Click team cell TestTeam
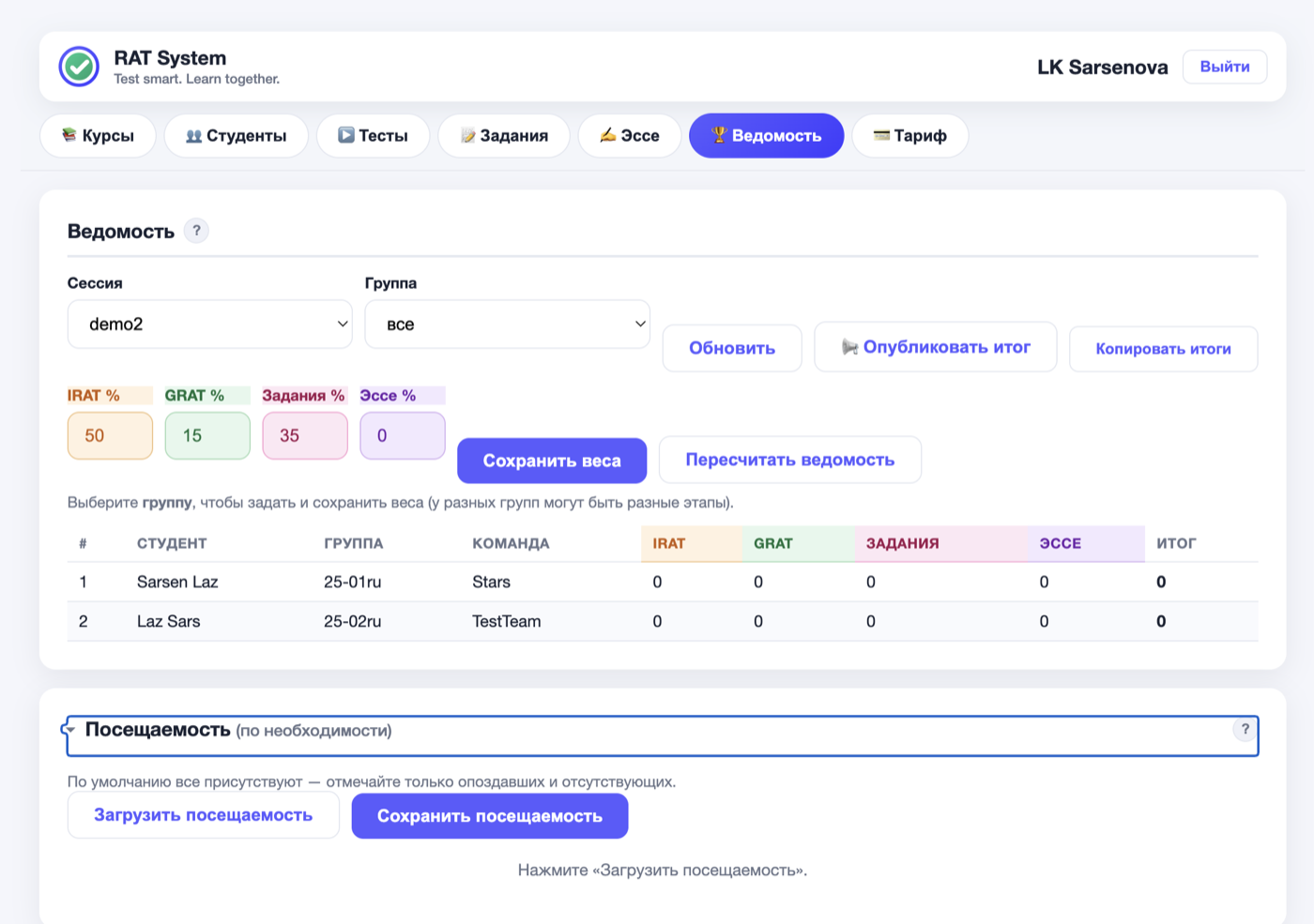The height and width of the screenshot is (924, 1314). pyautogui.click(x=507, y=621)
